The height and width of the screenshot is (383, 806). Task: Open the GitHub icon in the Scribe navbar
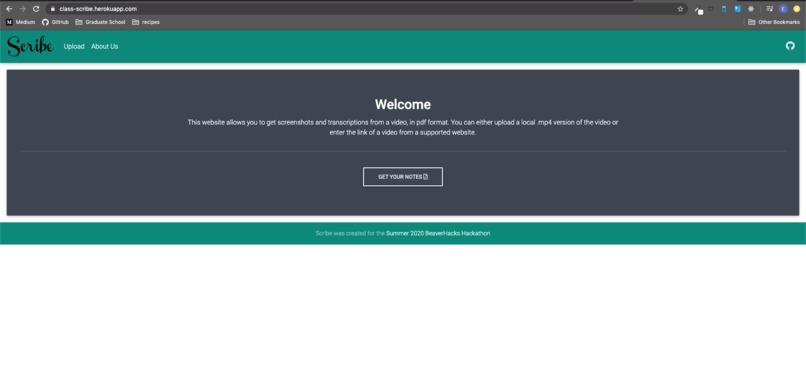click(x=790, y=46)
